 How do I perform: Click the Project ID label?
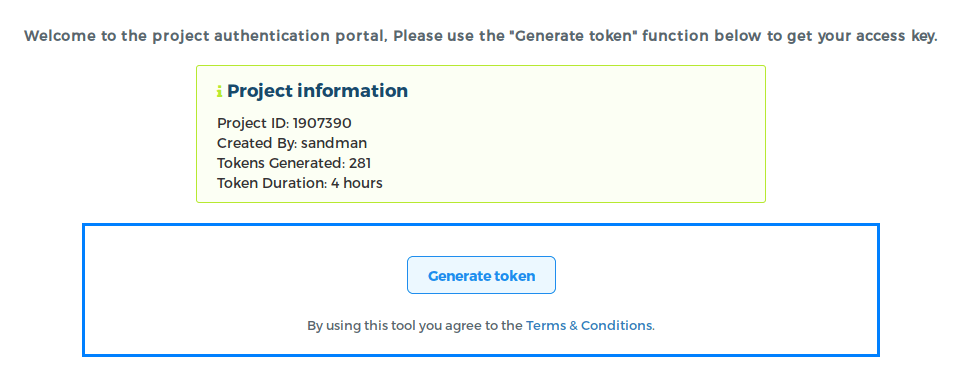point(253,123)
